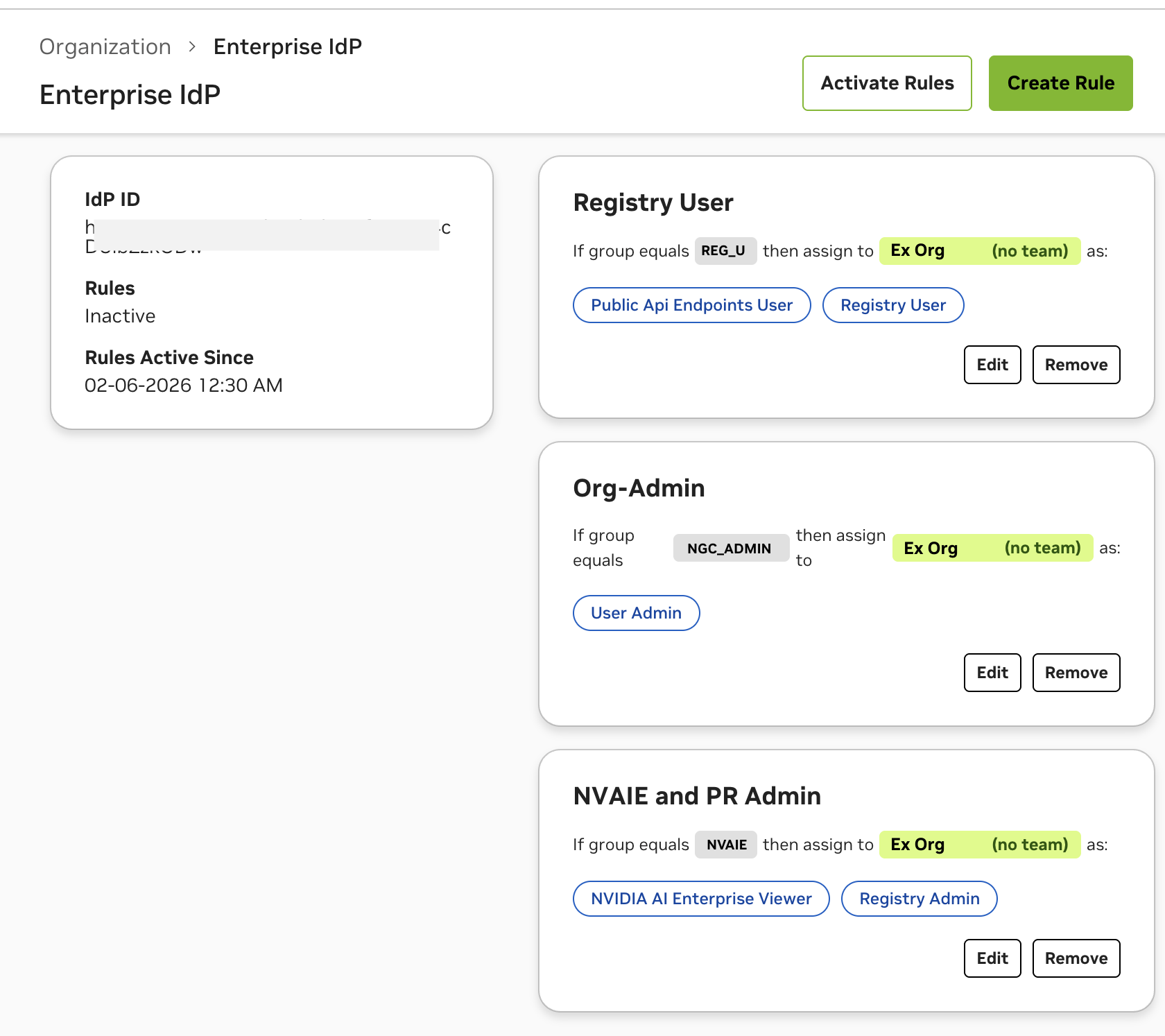Viewport: 1165px width, 1036px height.
Task: Remove the NVAIE and PR Admin rule
Action: pos(1076,958)
